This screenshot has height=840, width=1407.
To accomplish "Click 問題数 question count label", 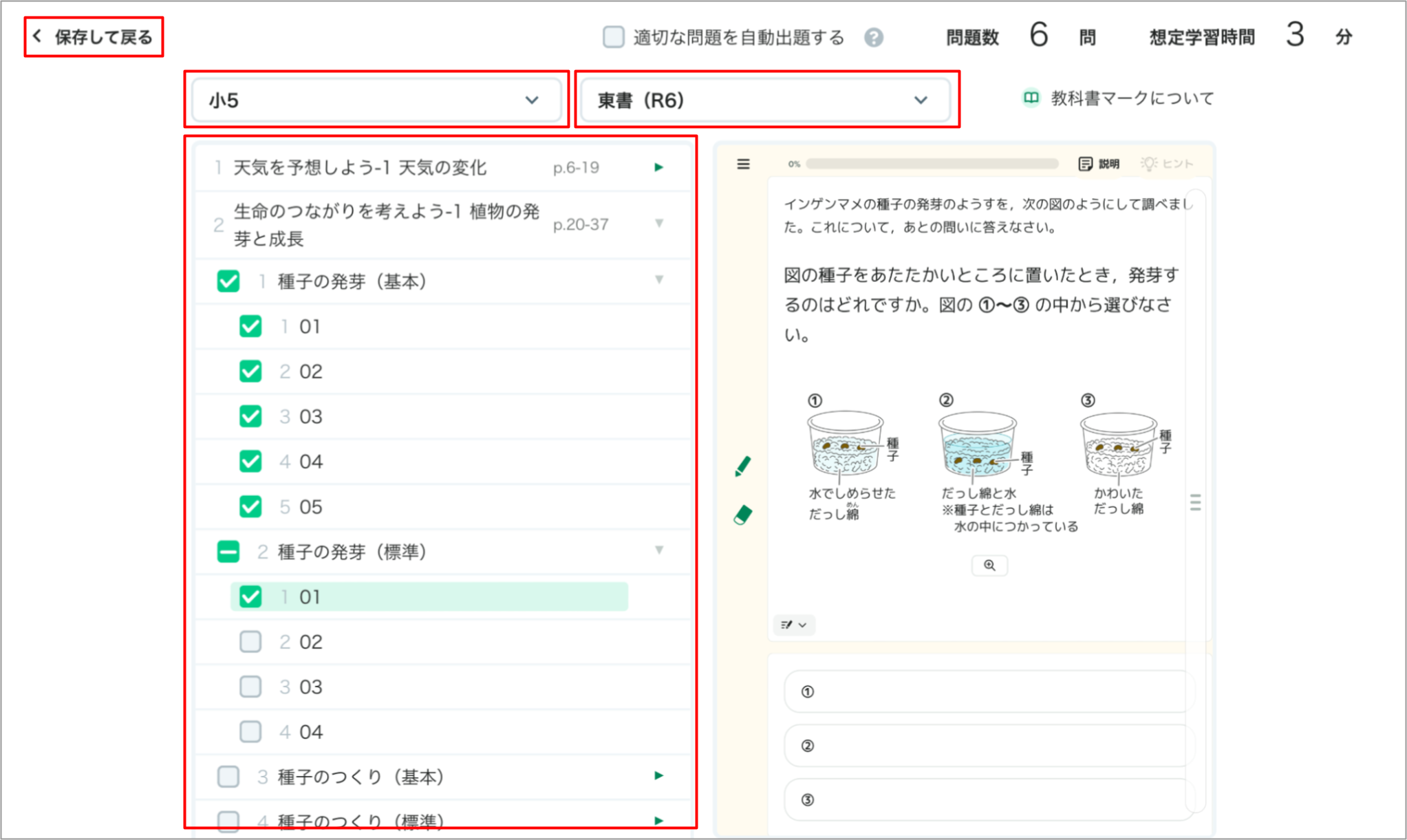I will (x=972, y=37).
